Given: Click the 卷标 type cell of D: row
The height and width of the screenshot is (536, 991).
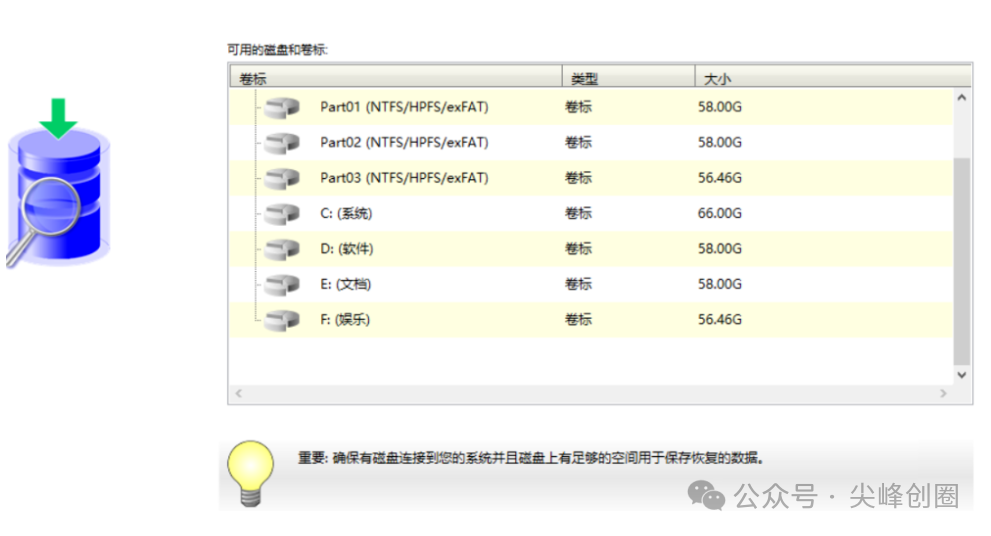Looking at the screenshot, I should (578, 249).
